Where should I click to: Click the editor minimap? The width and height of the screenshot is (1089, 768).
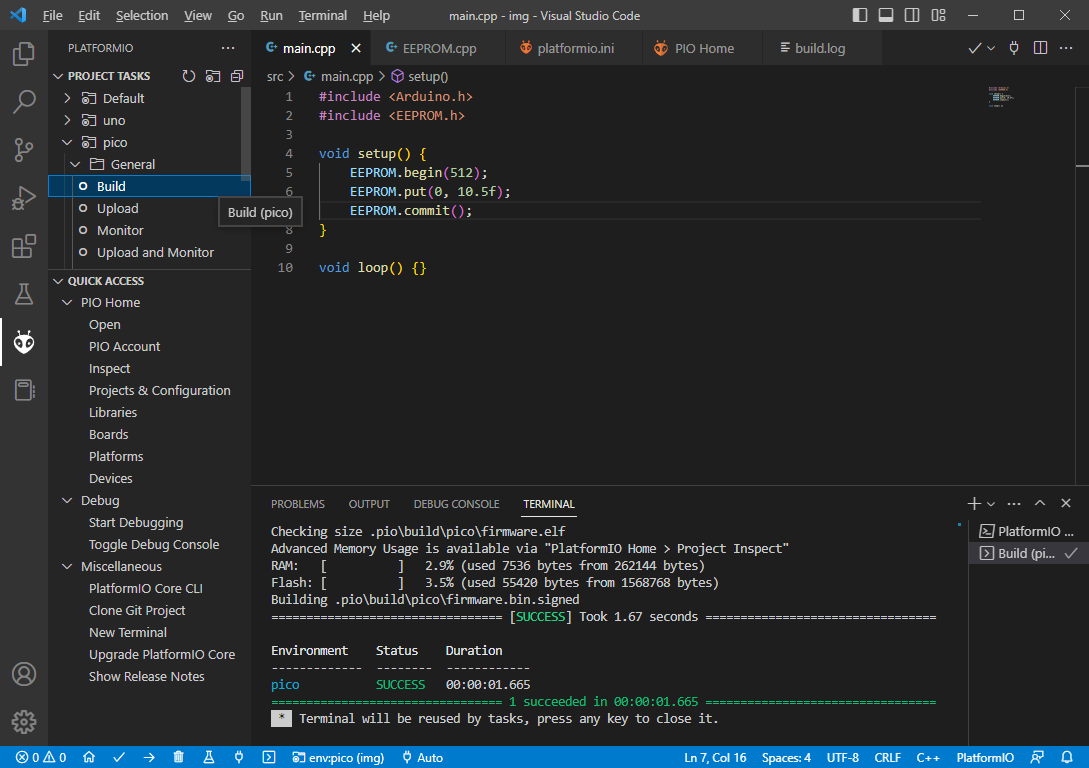point(1001,97)
